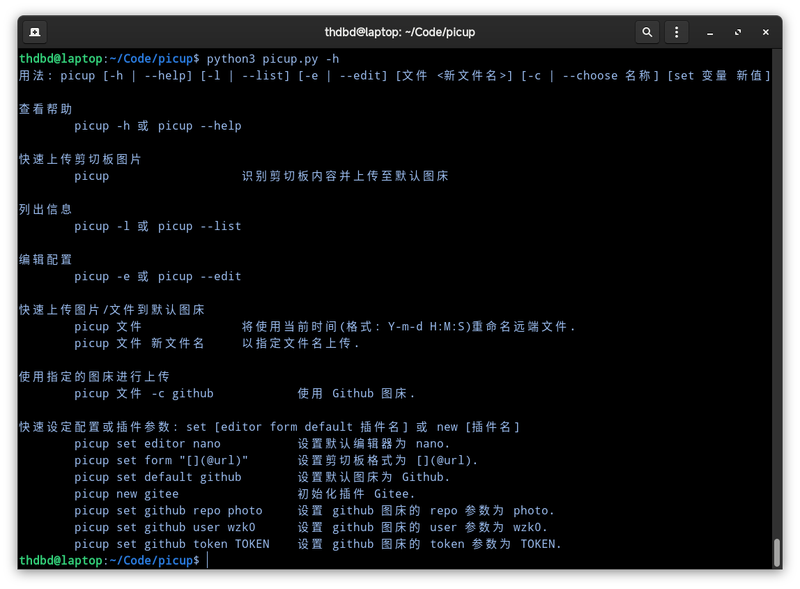
Task: Close the terminal window
Action: (766, 32)
